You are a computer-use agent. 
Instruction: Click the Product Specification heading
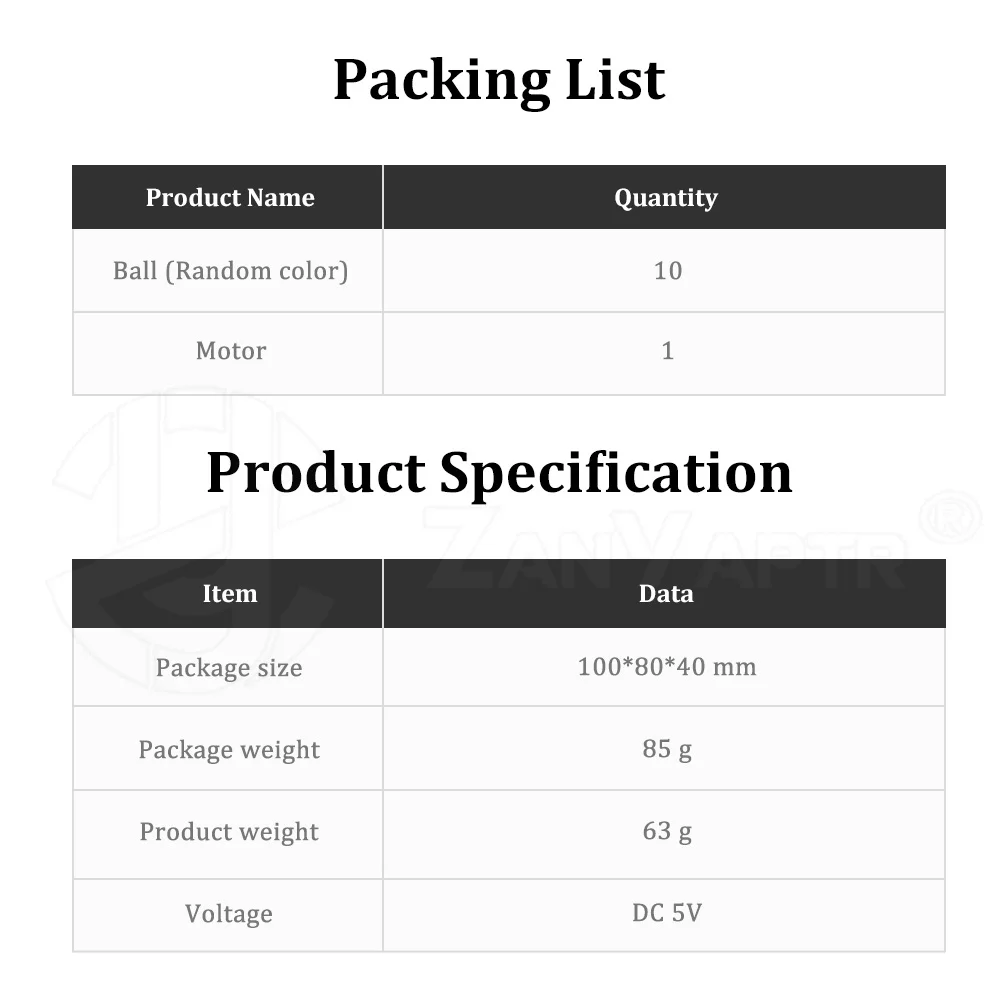pyautogui.click(x=498, y=472)
